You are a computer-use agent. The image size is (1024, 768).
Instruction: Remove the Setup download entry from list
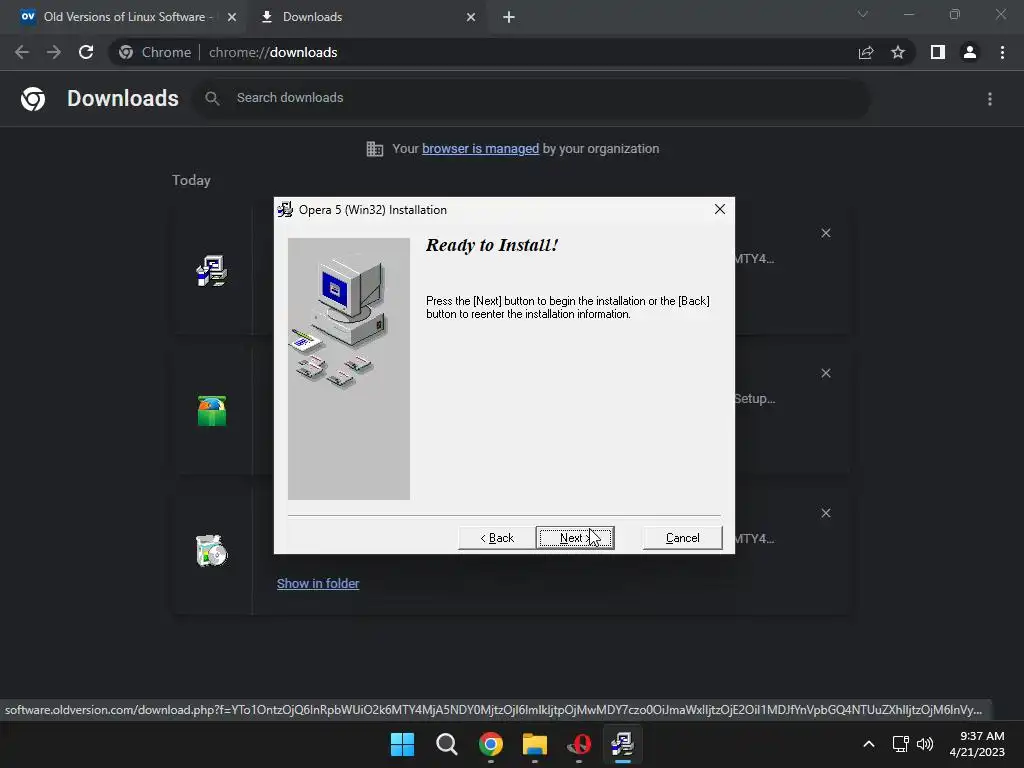(x=825, y=373)
